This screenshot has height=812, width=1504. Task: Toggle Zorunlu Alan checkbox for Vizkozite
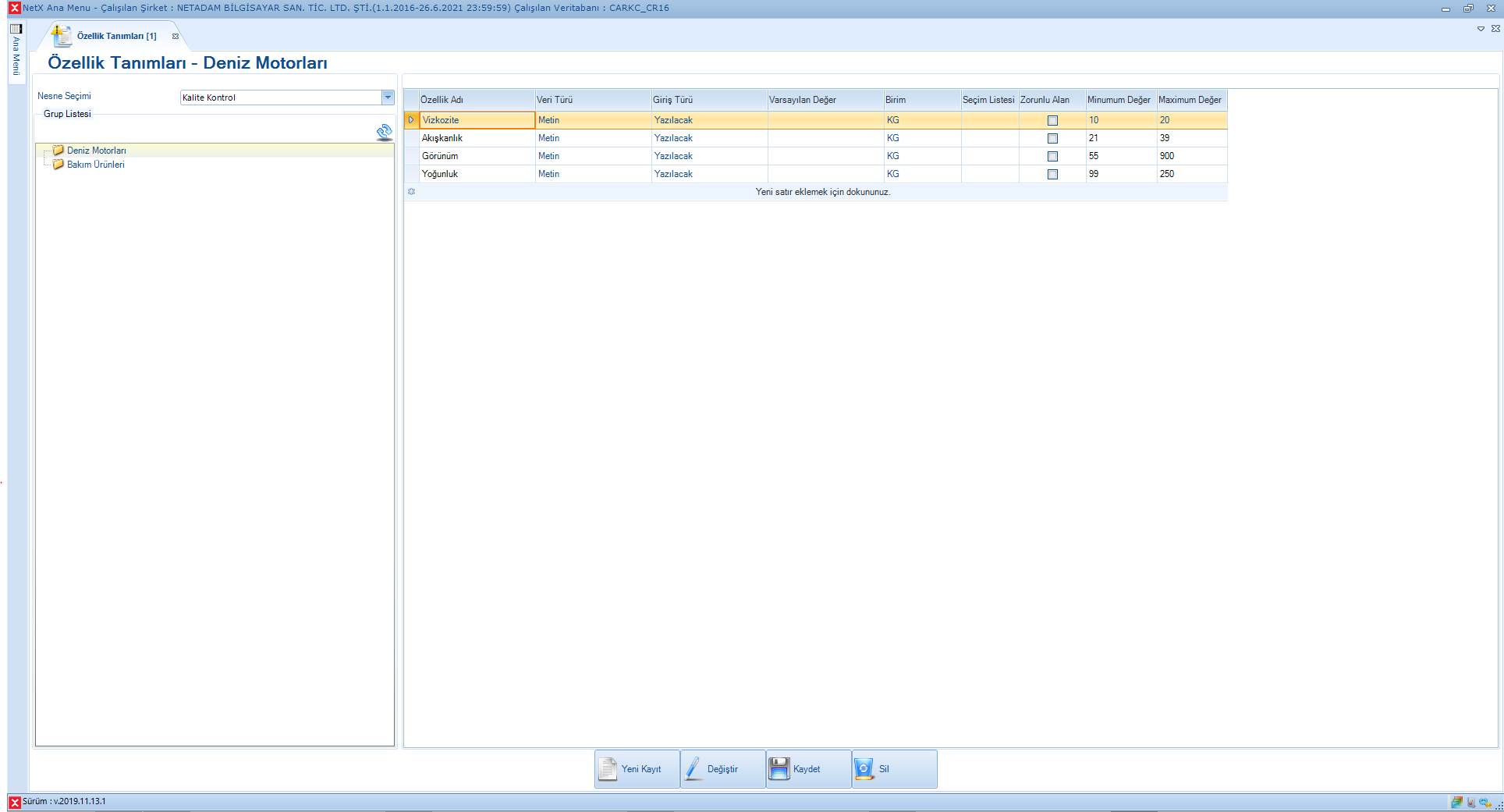pyautogui.click(x=1052, y=120)
